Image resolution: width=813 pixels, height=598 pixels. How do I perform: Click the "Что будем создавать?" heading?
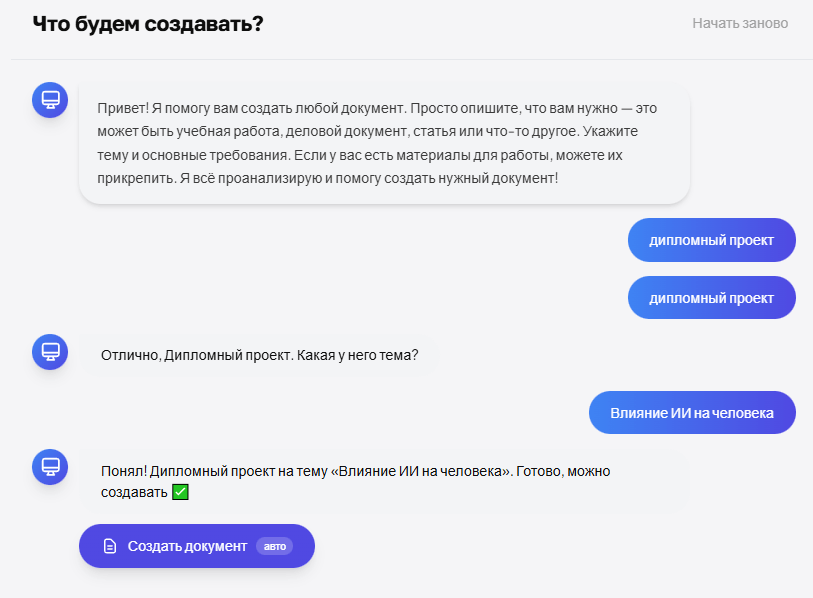click(x=148, y=23)
